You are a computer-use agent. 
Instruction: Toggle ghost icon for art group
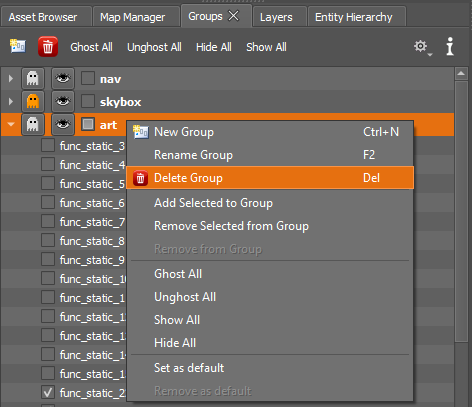[x=33, y=124]
